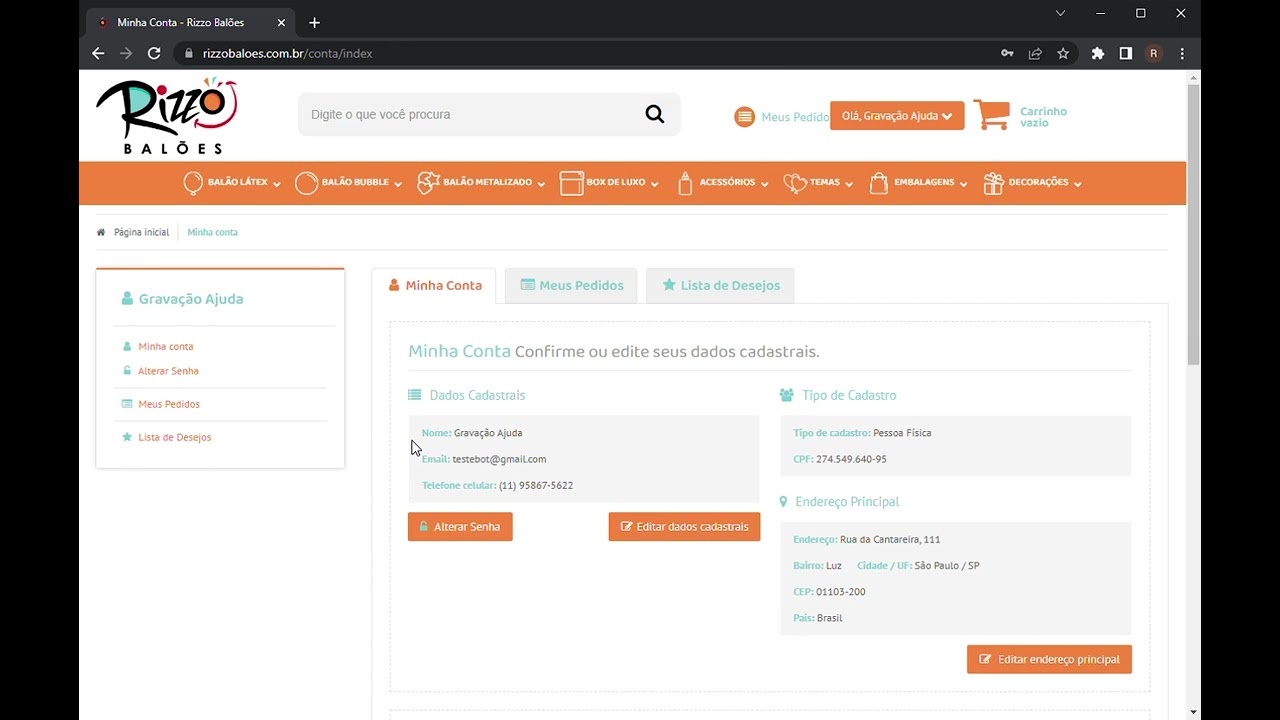Select the Minha Conta tab
The width and height of the screenshot is (1280, 720).
(434, 285)
